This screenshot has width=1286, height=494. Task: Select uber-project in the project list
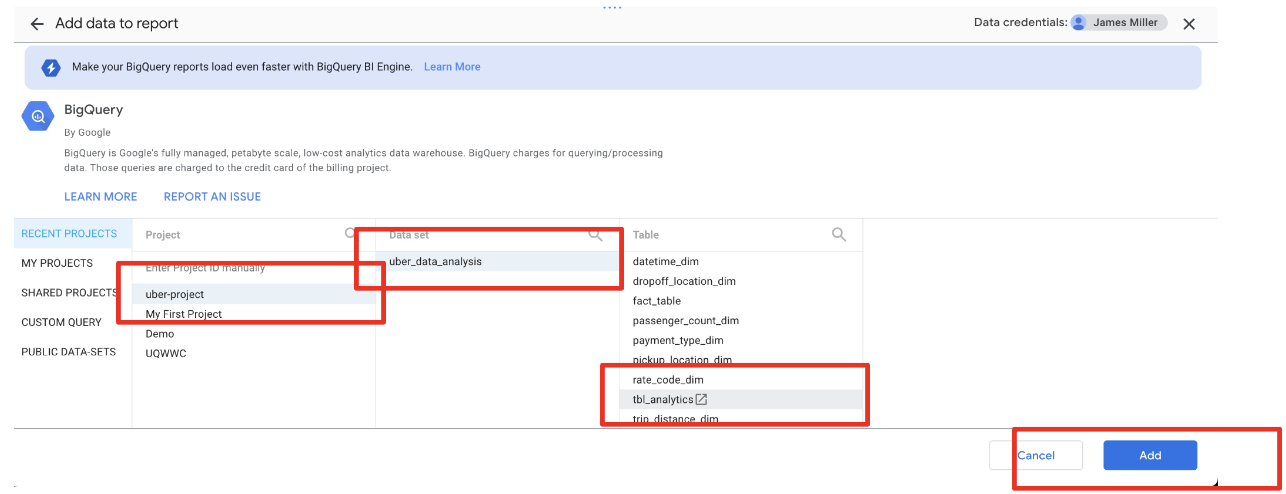pos(175,294)
